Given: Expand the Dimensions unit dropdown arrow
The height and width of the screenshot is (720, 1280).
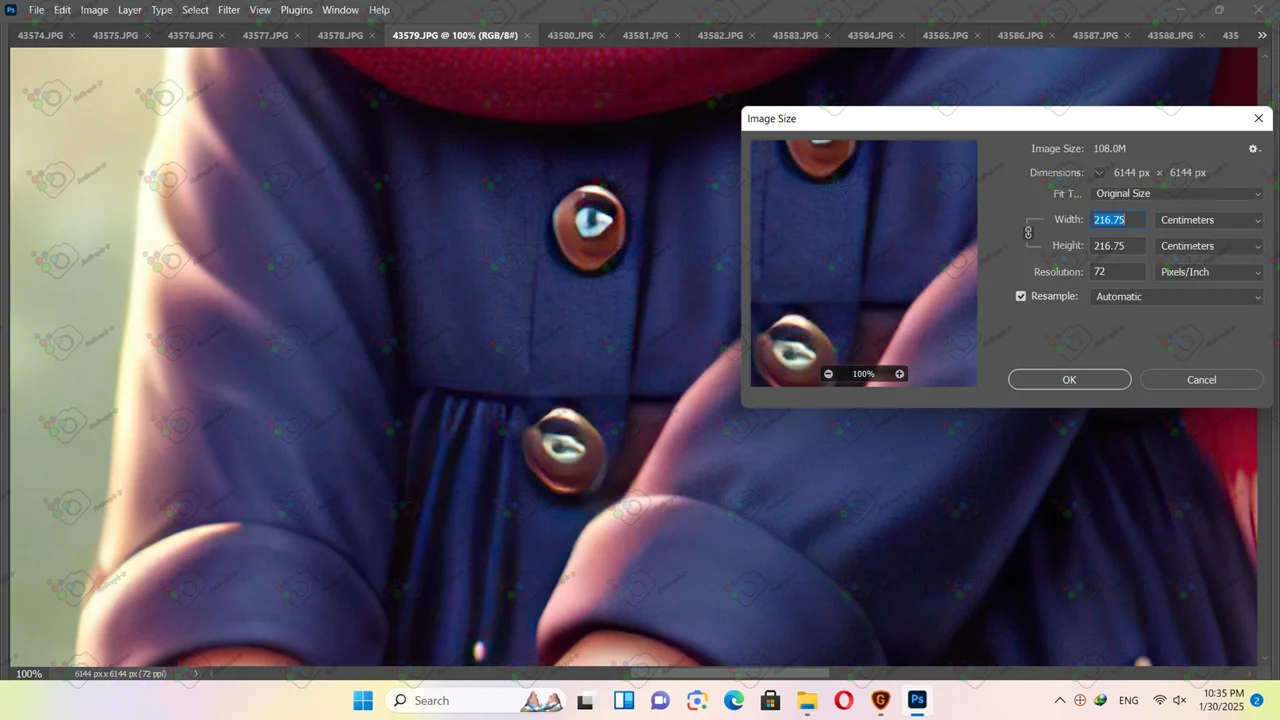Looking at the screenshot, I should [1099, 173].
